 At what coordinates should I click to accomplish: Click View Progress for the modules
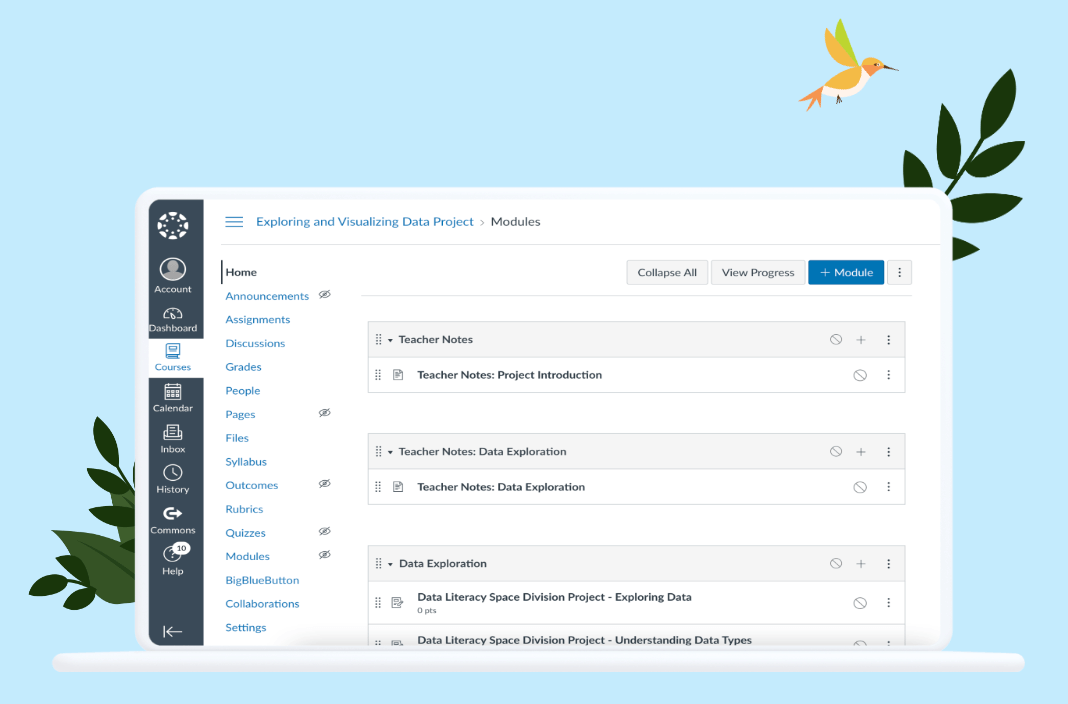point(757,272)
